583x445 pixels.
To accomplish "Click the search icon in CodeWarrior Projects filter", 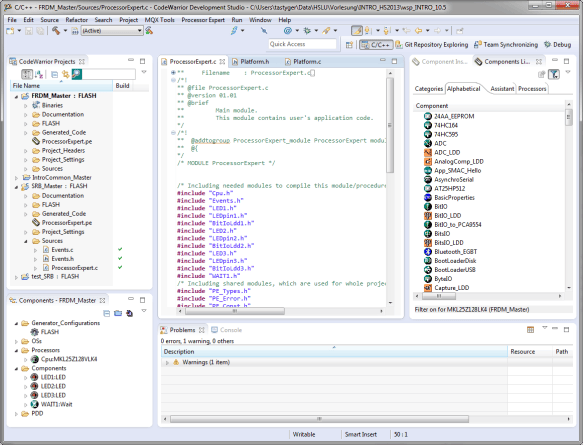I will [77, 75].
